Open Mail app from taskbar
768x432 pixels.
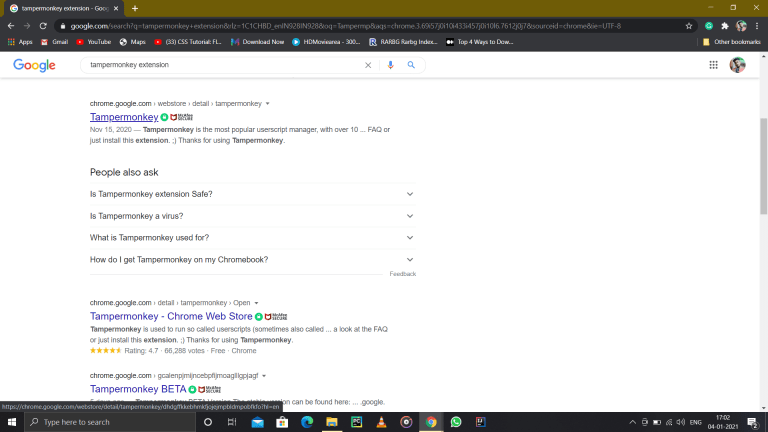[257, 422]
